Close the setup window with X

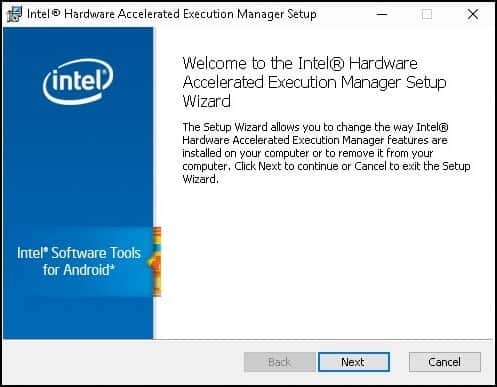[x=473, y=14]
